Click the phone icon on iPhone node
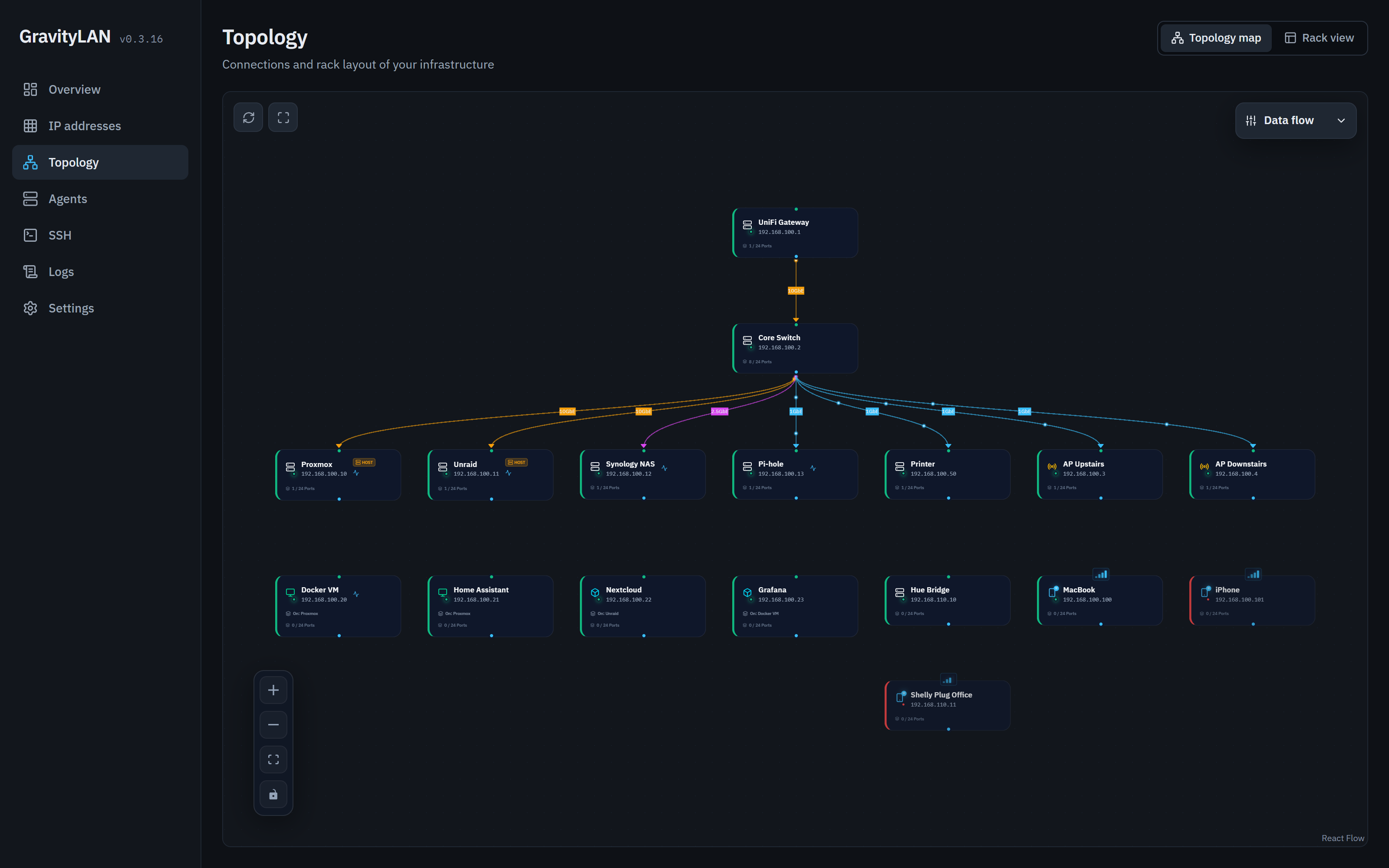 [x=1204, y=592]
